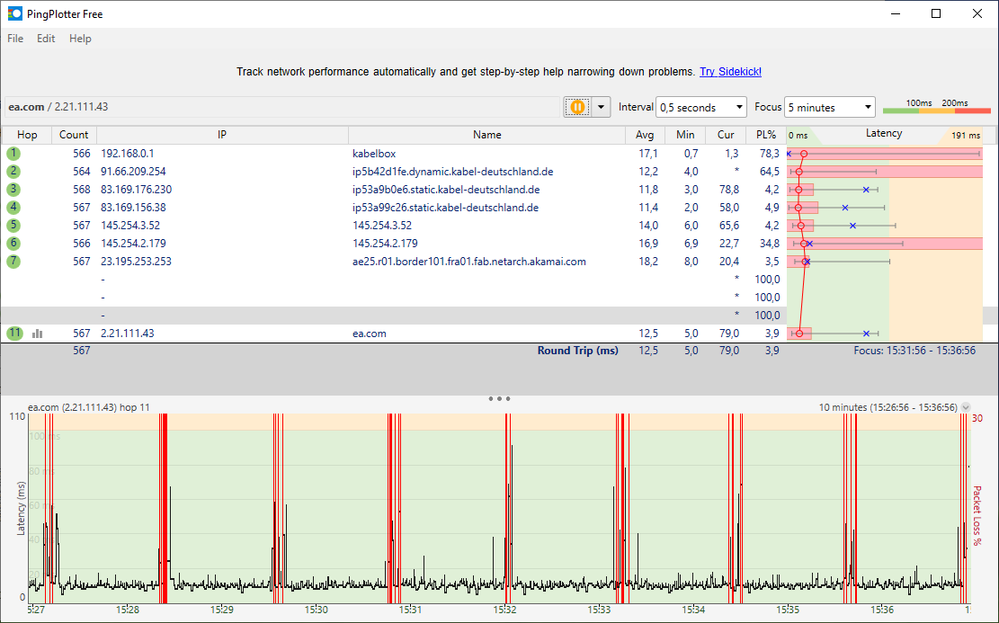
Task: Select the green hop 7 circle
Action: coord(14,262)
